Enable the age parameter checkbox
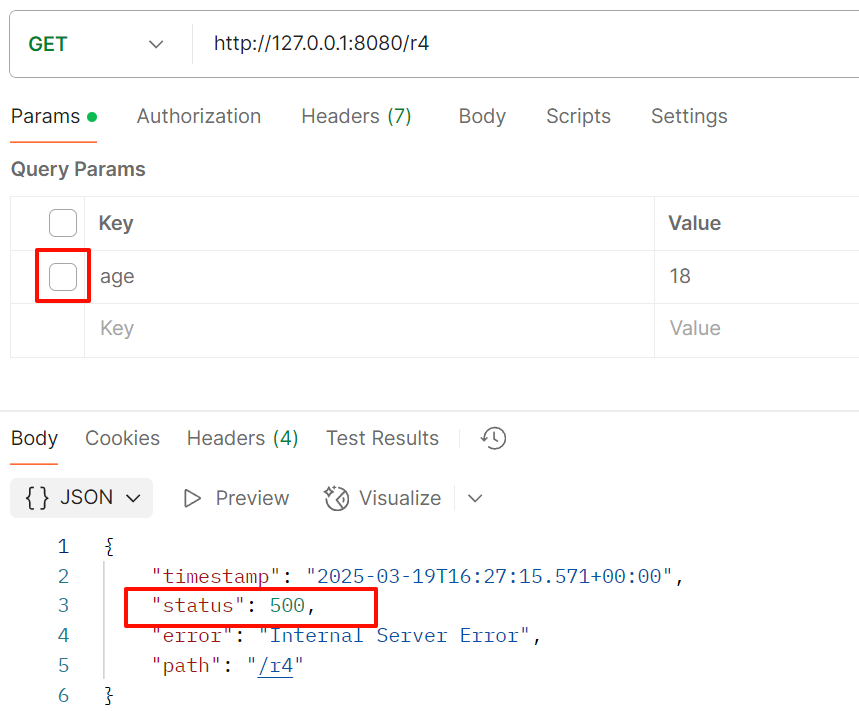The image size is (859, 711). (x=63, y=277)
